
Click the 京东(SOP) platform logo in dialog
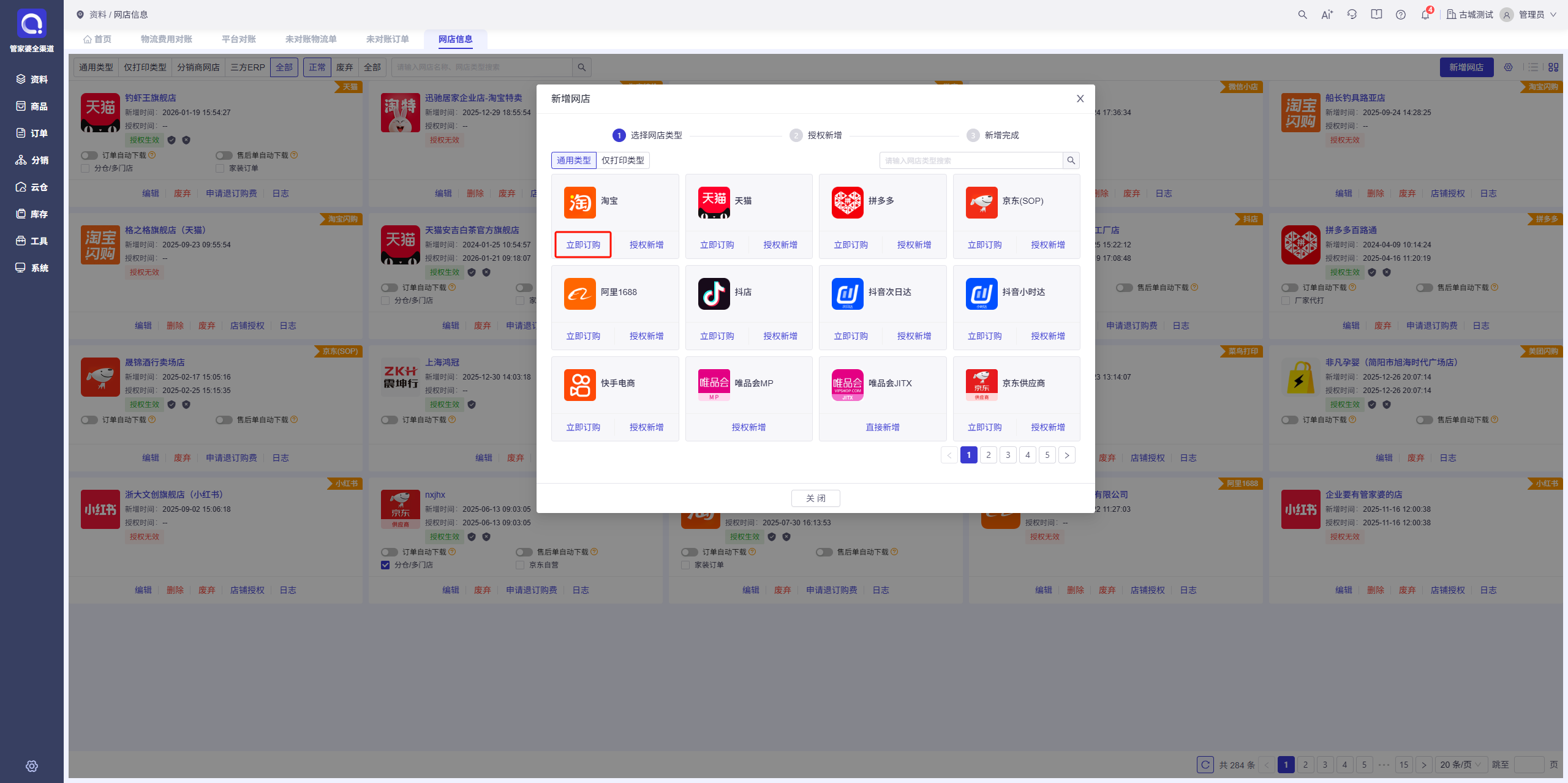point(981,202)
